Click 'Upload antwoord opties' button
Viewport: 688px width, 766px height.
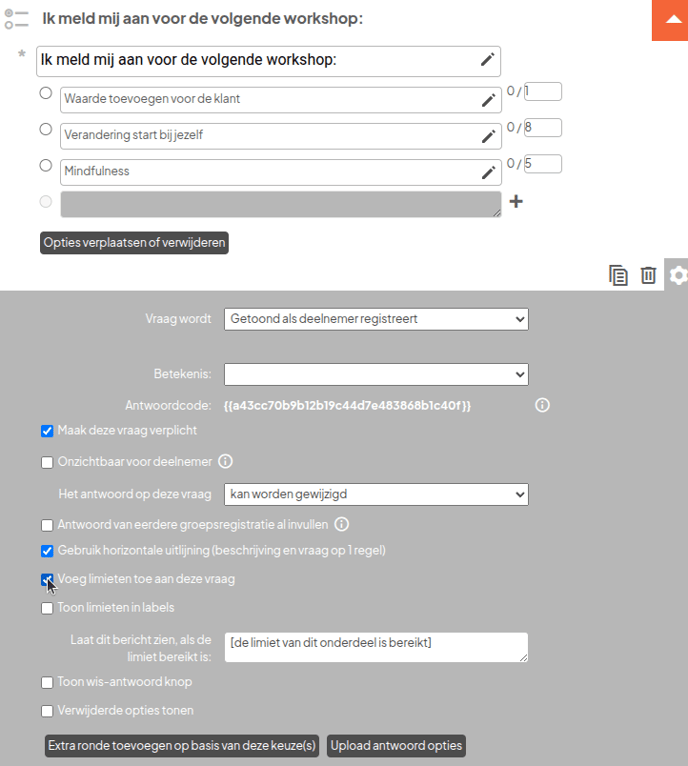coord(396,745)
